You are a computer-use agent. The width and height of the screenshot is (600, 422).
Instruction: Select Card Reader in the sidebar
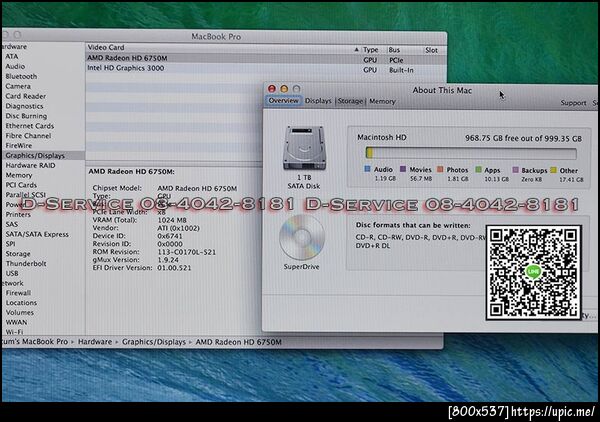(26, 96)
